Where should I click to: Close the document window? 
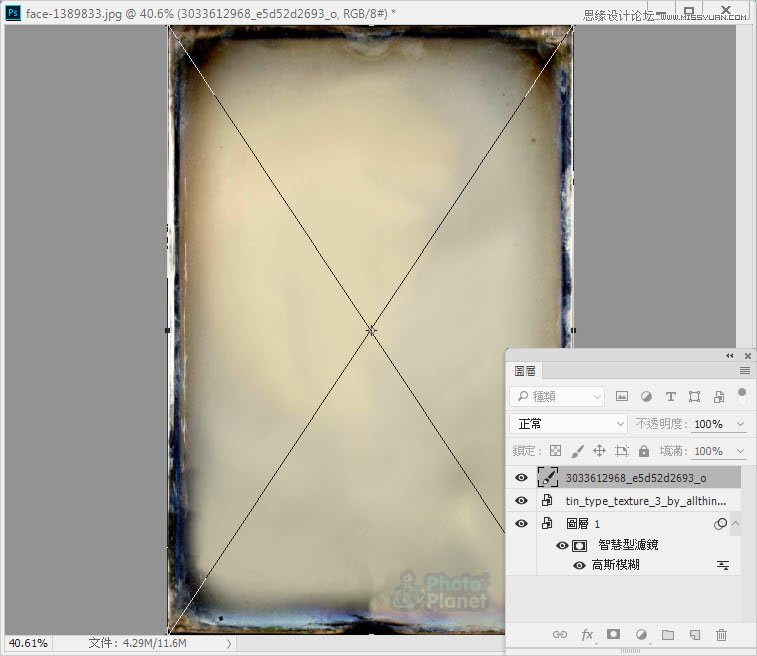coord(726,10)
